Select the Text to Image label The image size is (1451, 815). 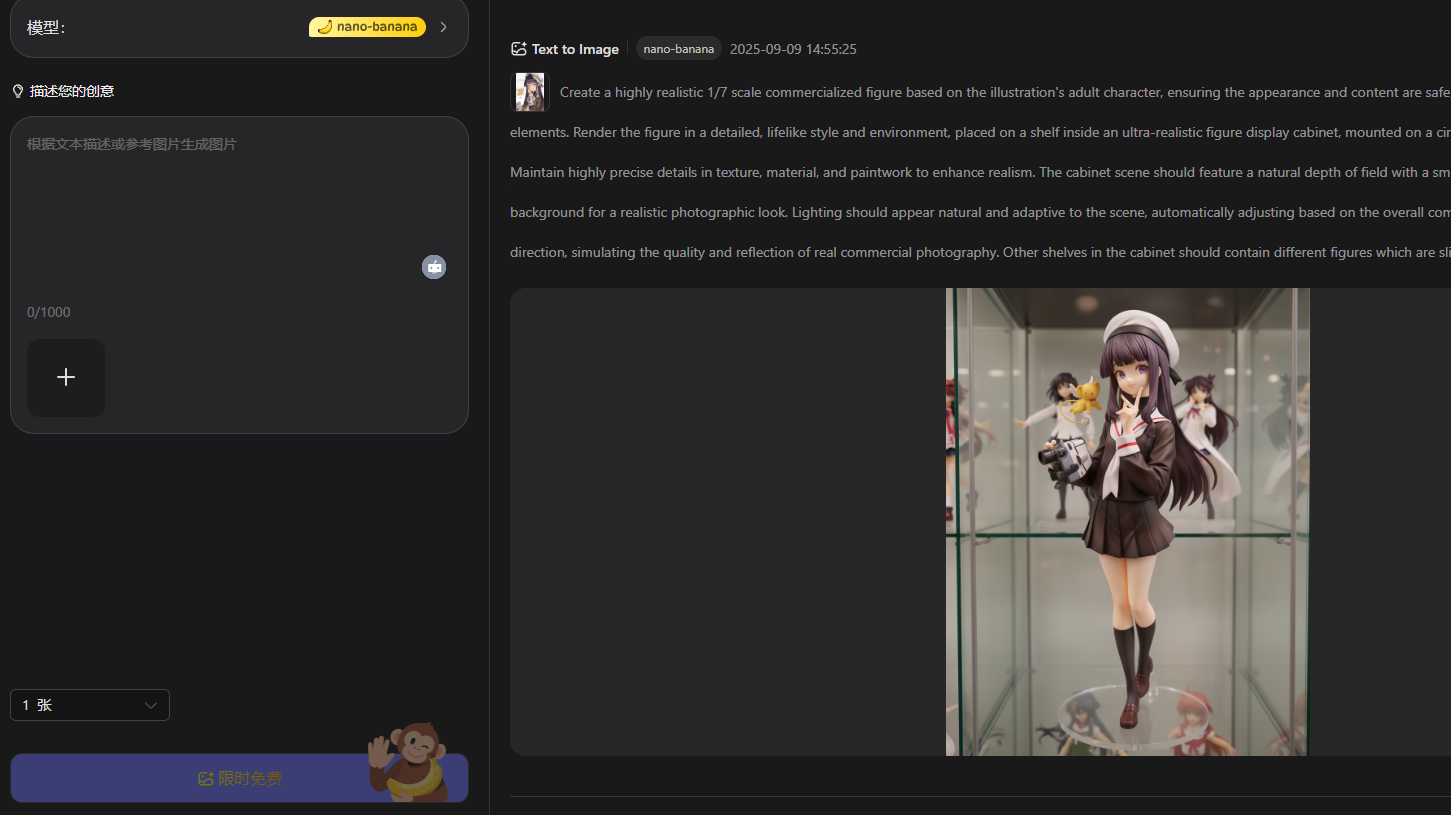(x=575, y=49)
